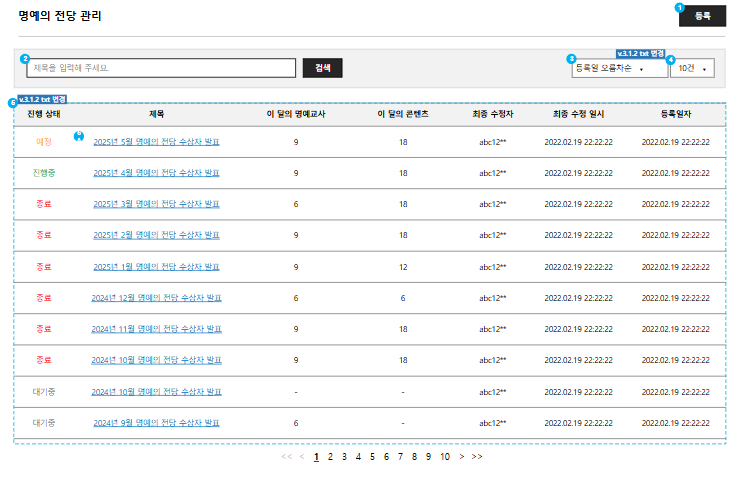Click annotation badge 7 next to 예정

(x=79, y=136)
